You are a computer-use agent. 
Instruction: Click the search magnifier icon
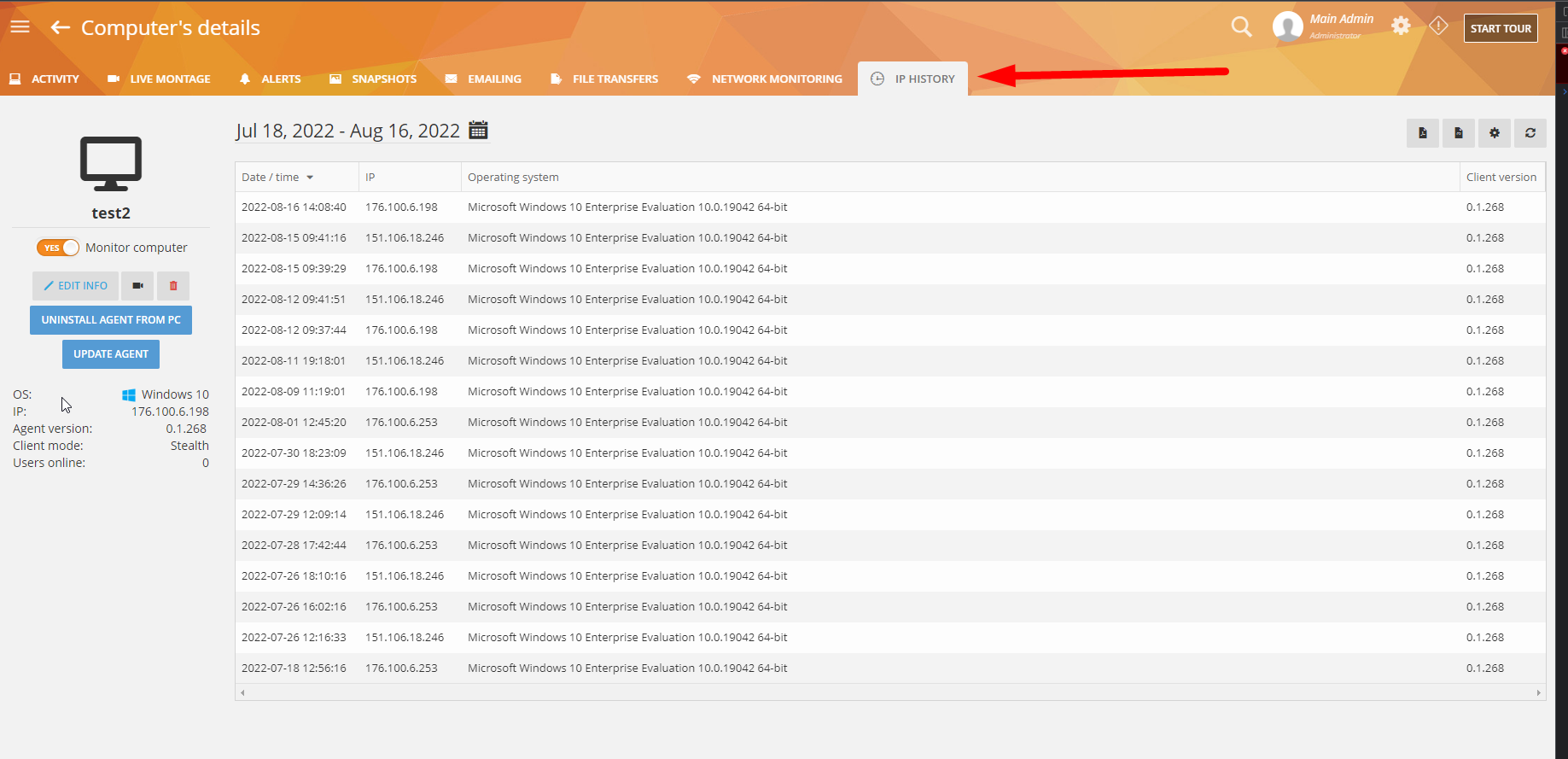[1241, 27]
